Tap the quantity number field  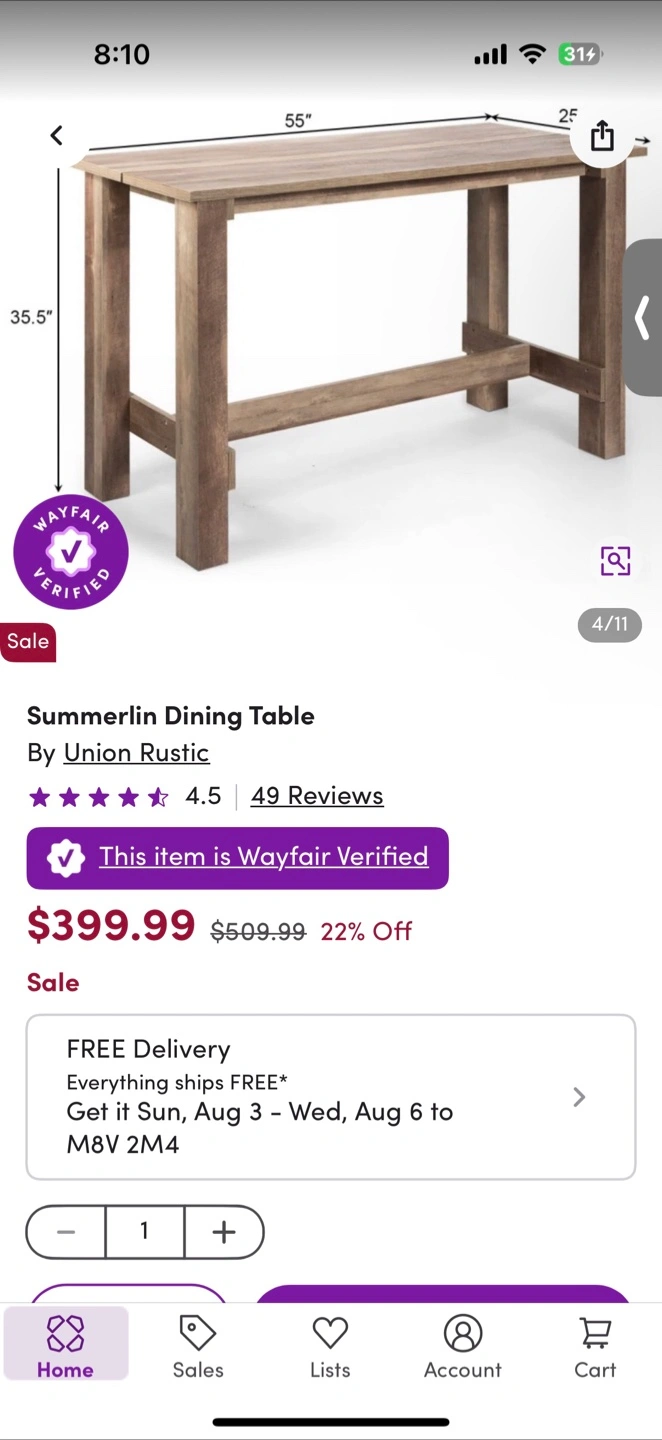(144, 1232)
